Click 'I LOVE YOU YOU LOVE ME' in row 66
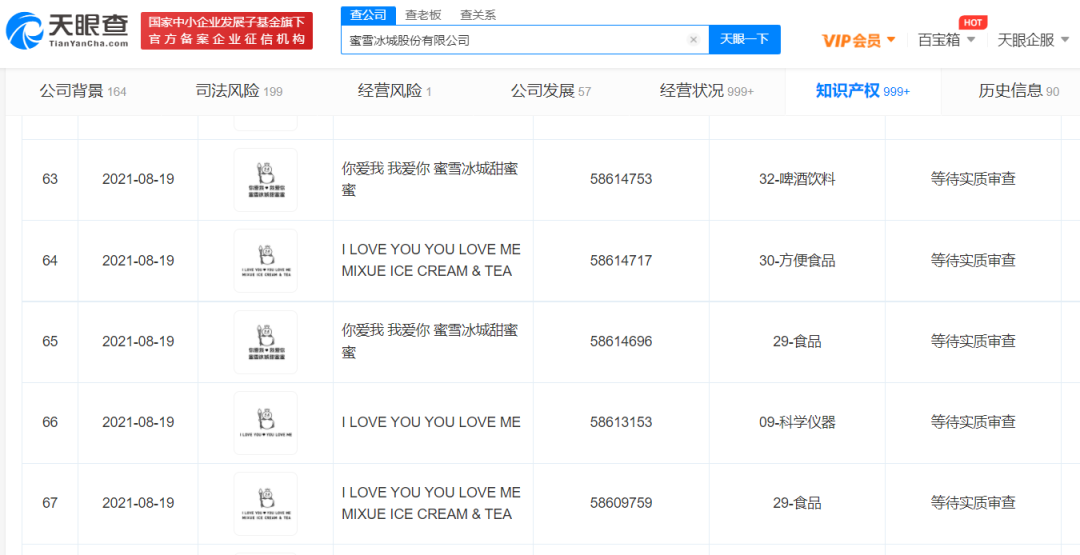Image resolution: width=1080 pixels, height=555 pixels. (x=431, y=422)
